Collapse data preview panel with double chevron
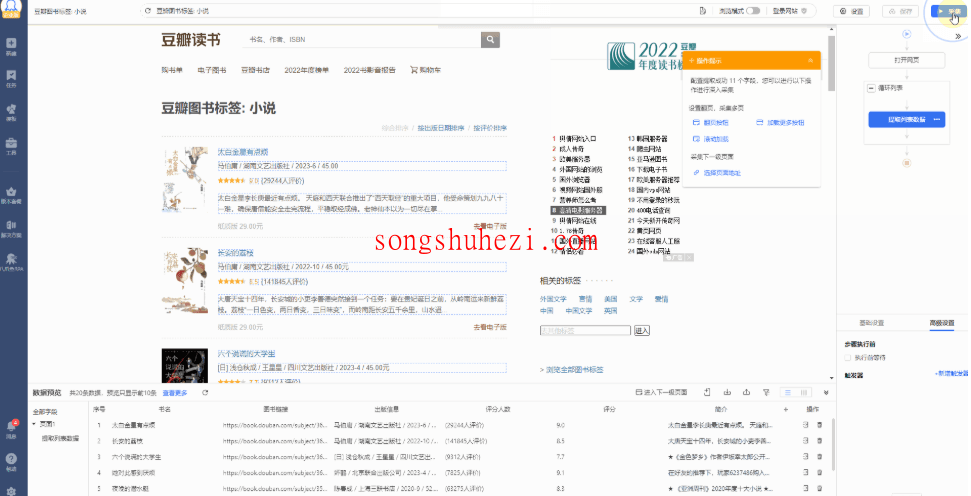971x496 pixels. [x=826, y=393]
